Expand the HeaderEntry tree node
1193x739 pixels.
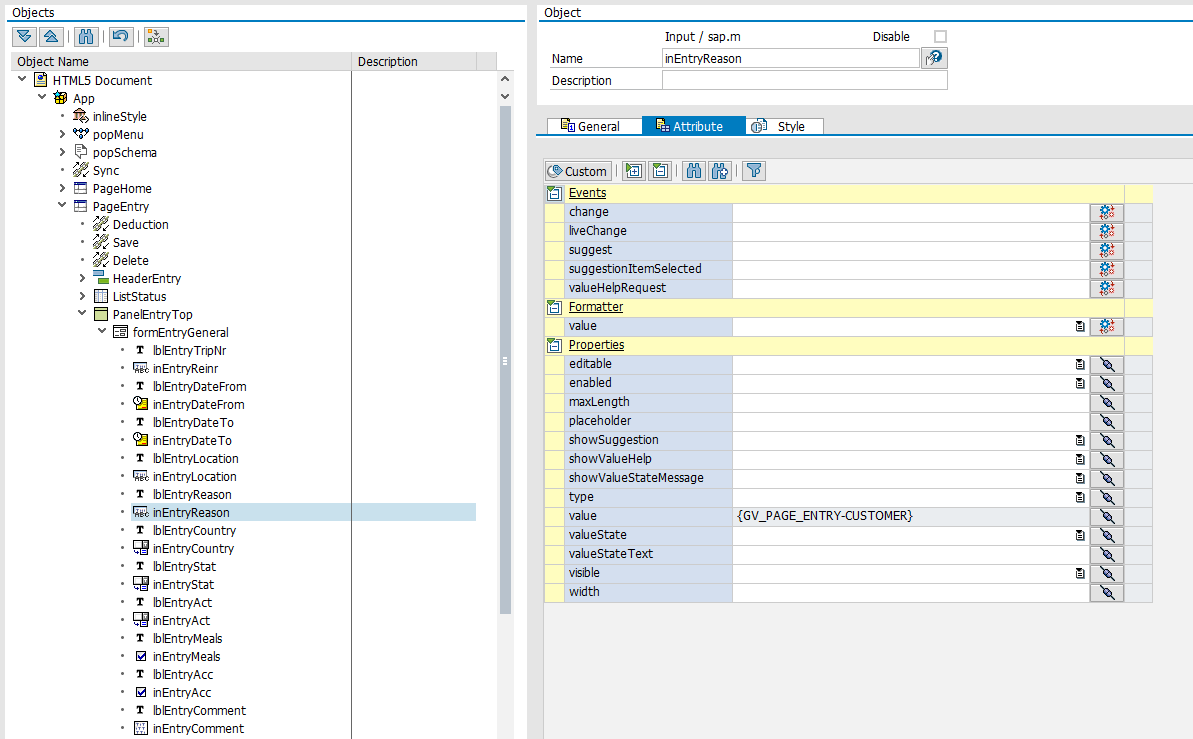82,279
